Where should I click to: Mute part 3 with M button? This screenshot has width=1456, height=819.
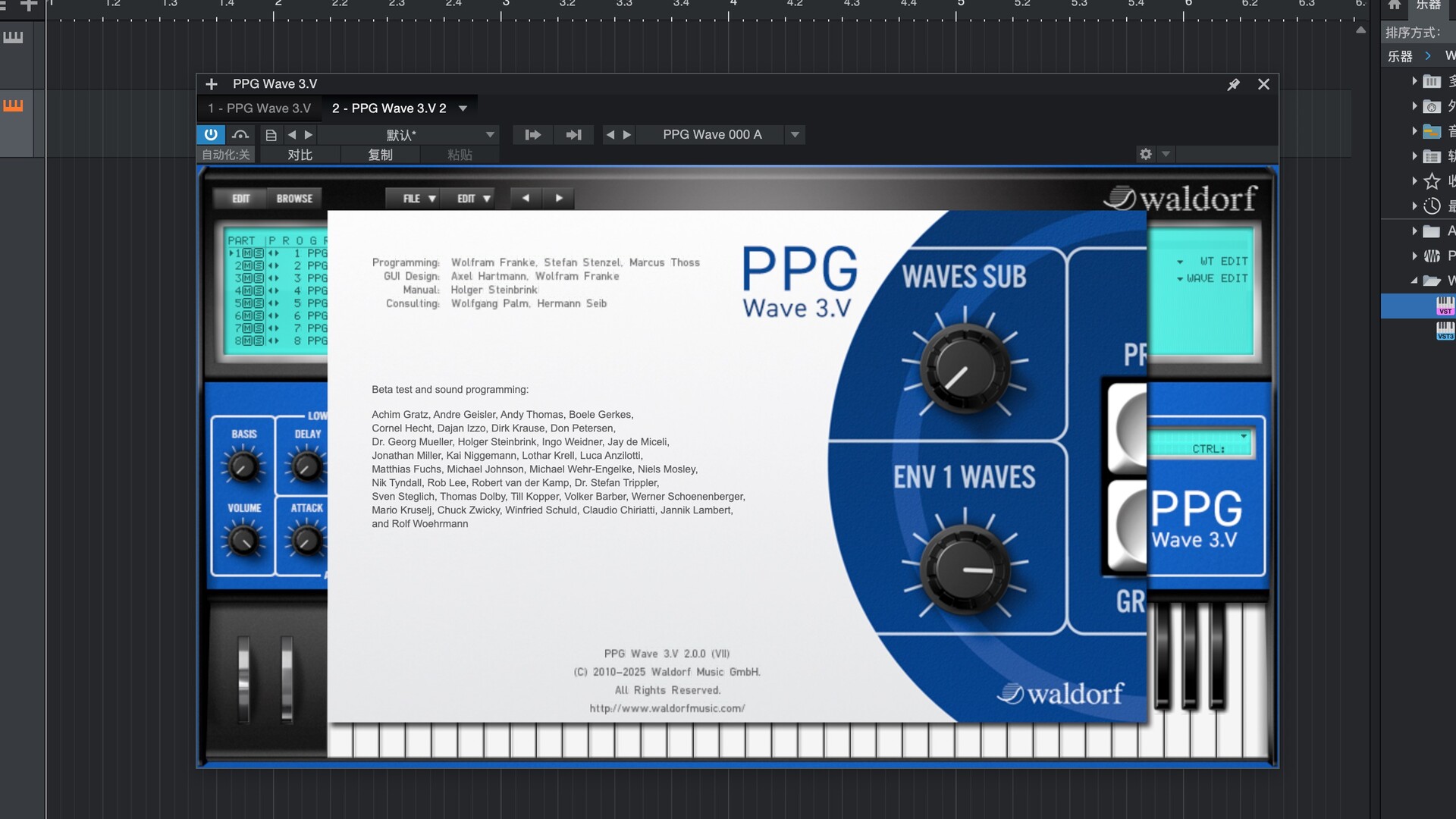[248, 278]
